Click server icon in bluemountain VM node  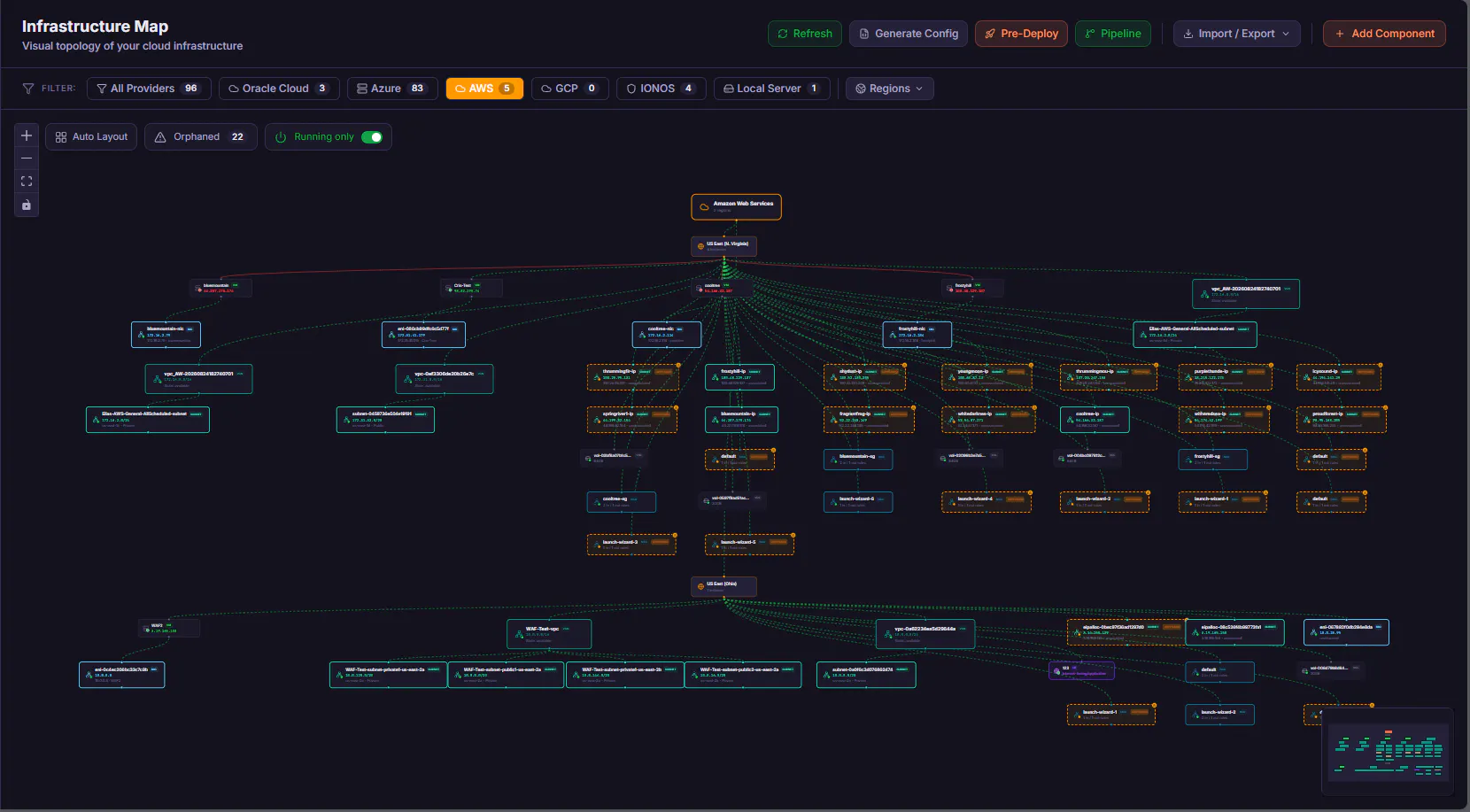[197, 288]
